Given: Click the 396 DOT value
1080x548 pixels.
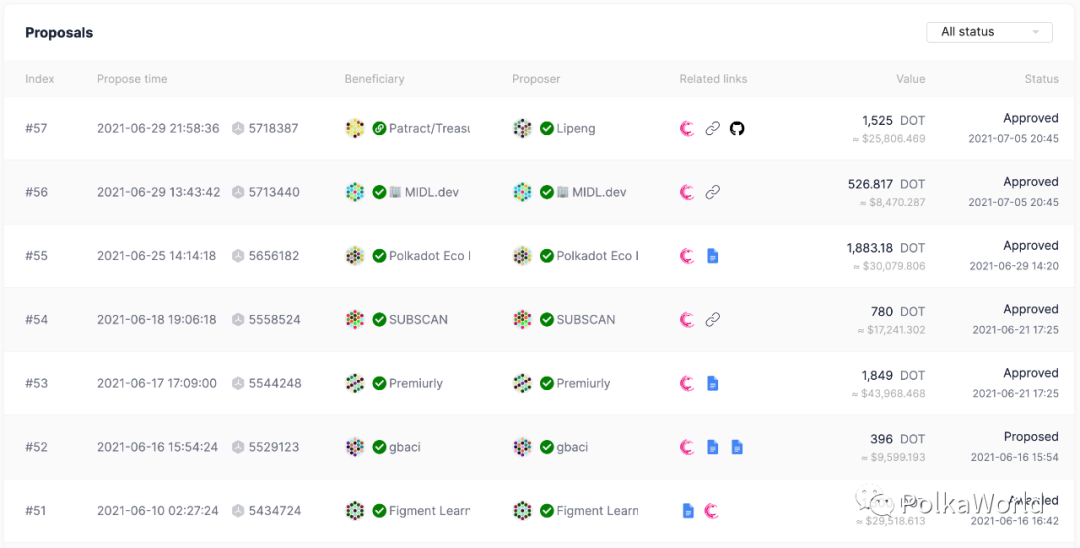Looking at the screenshot, I should coord(898,439).
